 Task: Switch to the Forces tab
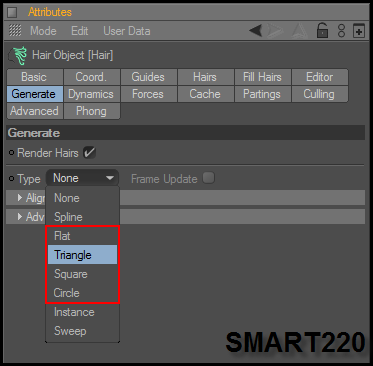pyautogui.click(x=149, y=94)
